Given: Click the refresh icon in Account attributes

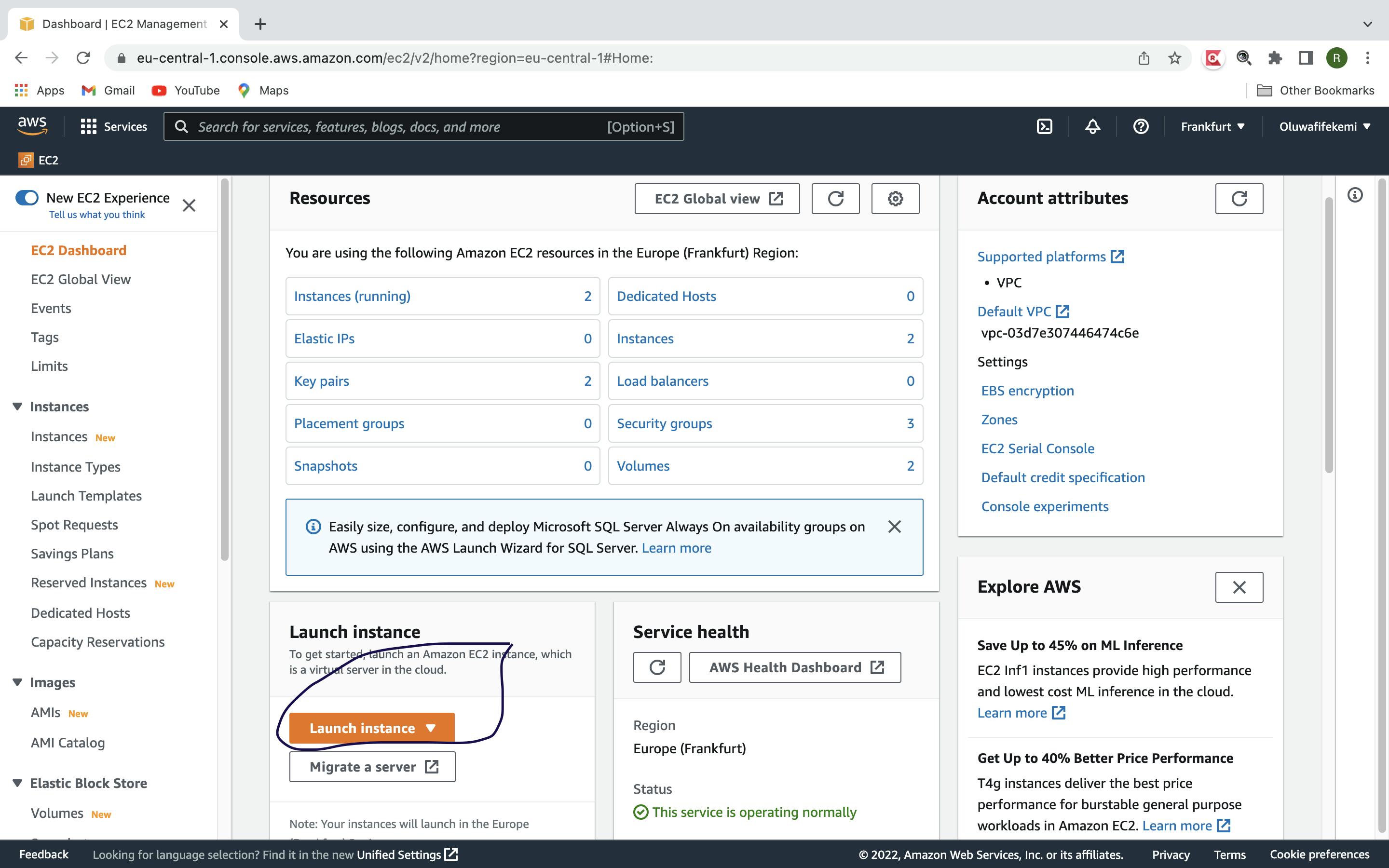Looking at the screenshot, I should 1239,198.
